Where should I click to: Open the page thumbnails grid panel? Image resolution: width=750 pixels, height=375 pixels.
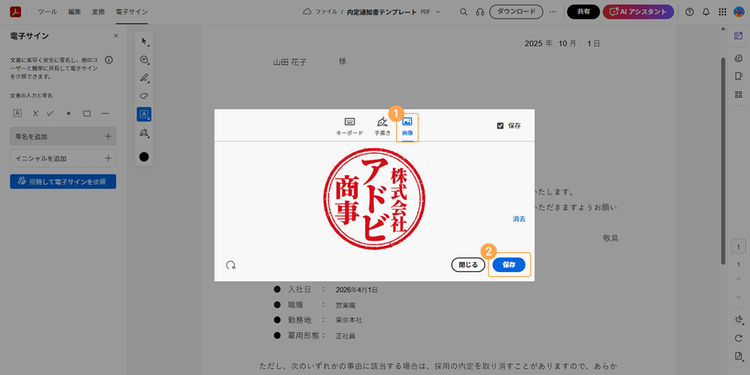click(738, 95)
